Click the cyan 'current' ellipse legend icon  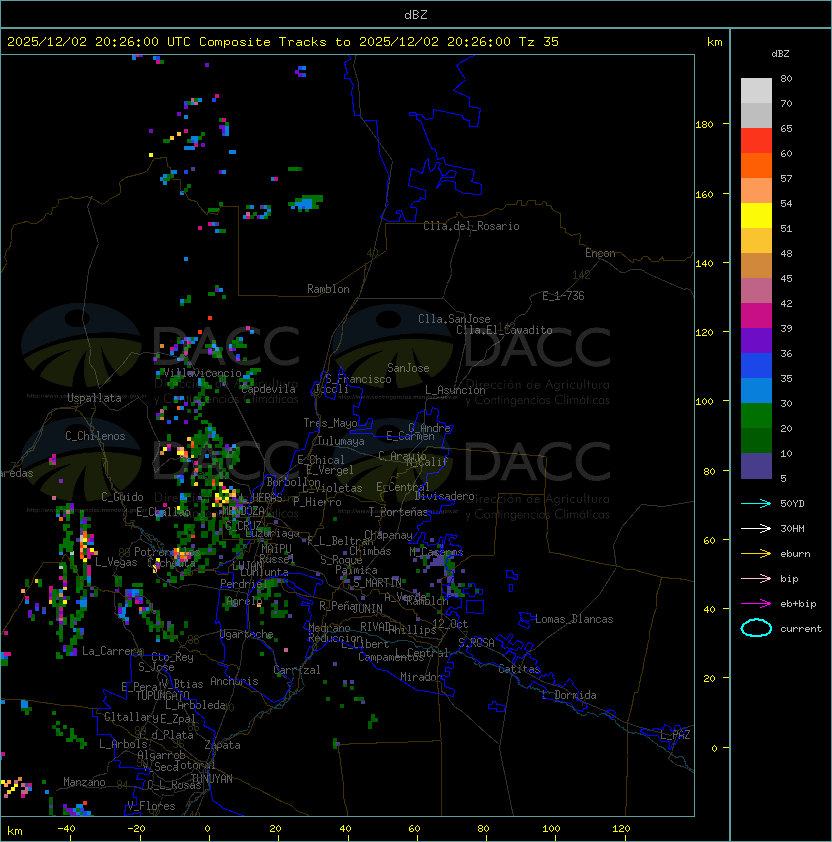click(756, 628)
